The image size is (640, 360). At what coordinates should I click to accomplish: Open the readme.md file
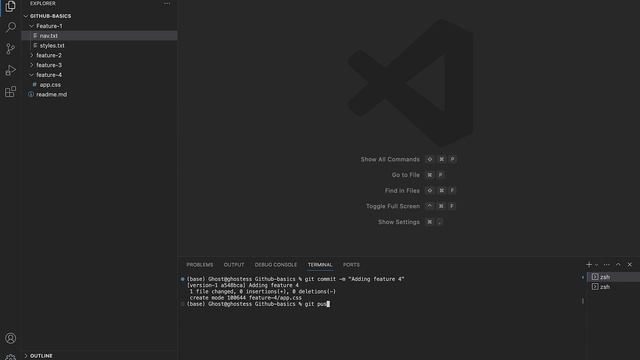(99, 94)
